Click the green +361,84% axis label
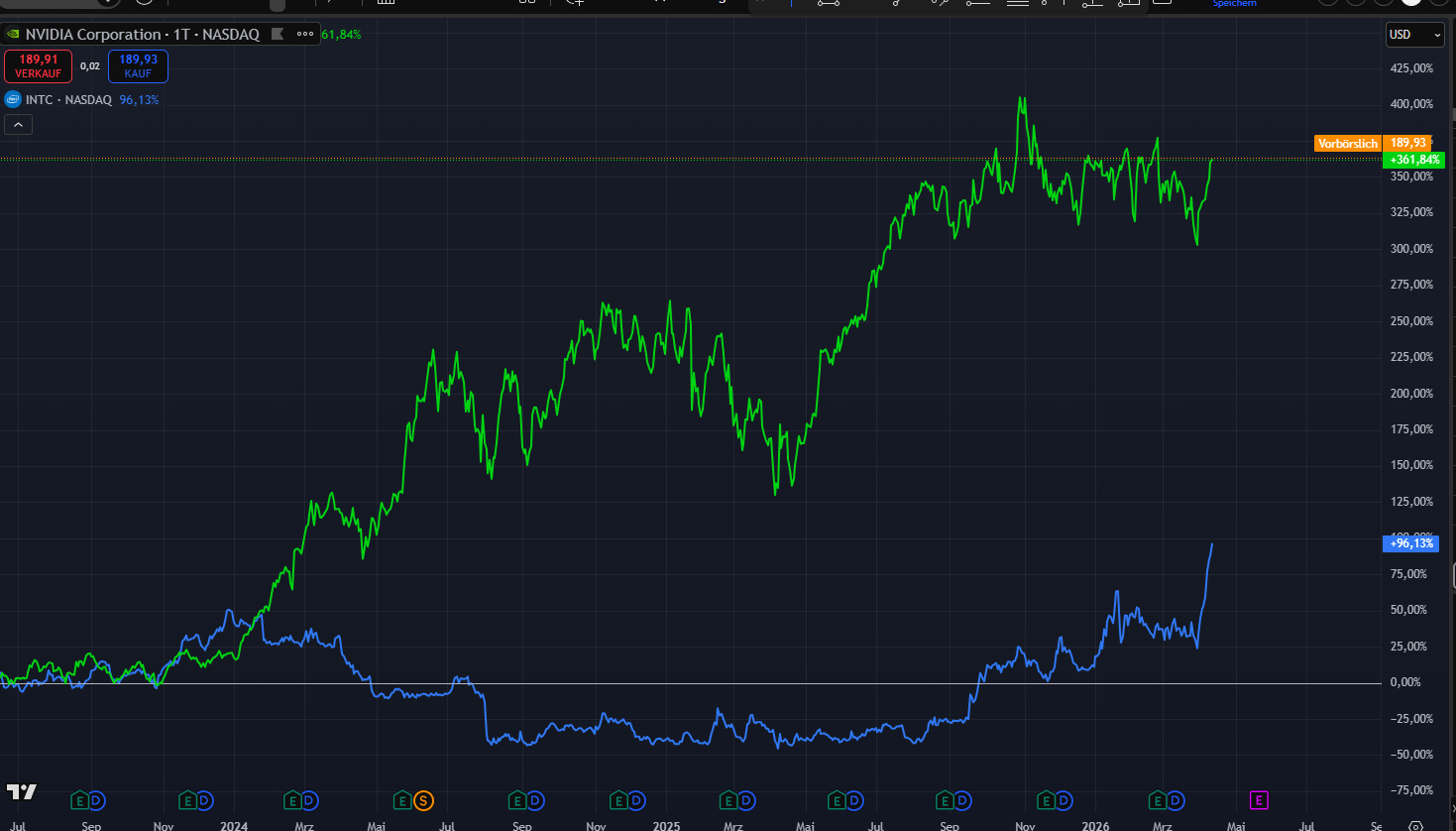Screen dimensions: 1456x831 [x=1413, y=160]
